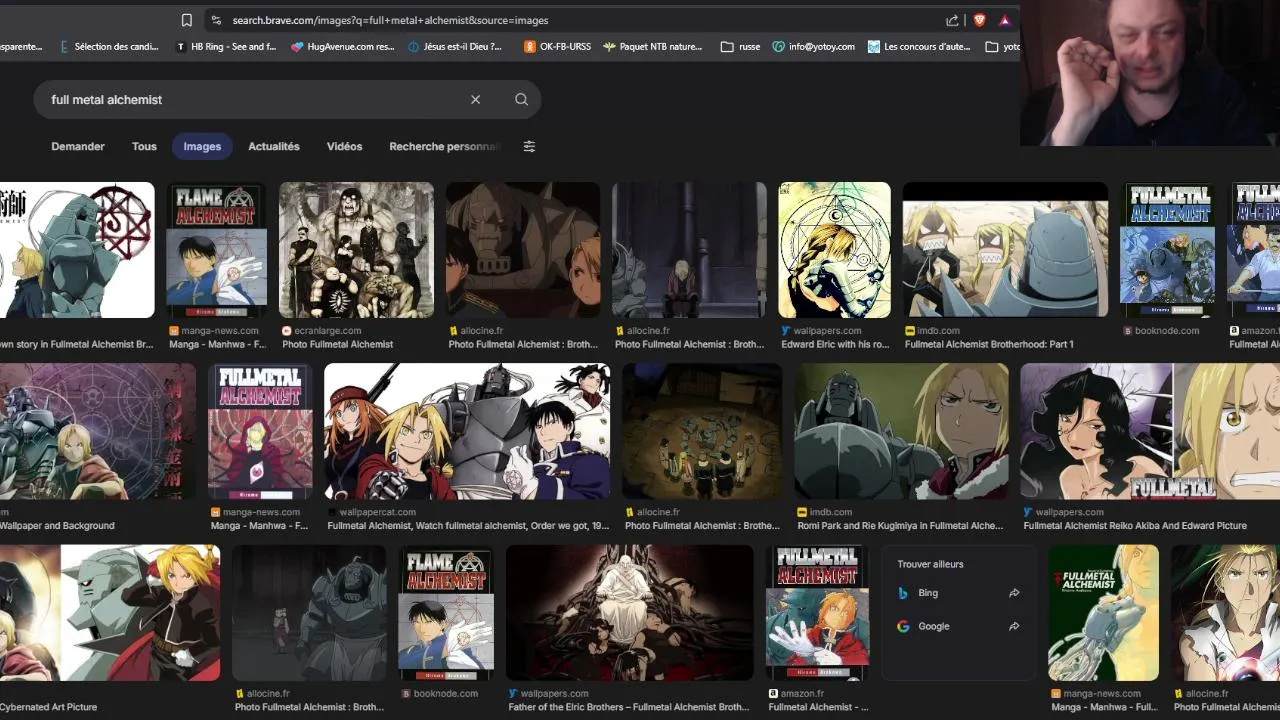The image size is (1280, 720).
Task: Open Romi Park and Rie Kugimiya thumbnail
Action: (901, 431)
